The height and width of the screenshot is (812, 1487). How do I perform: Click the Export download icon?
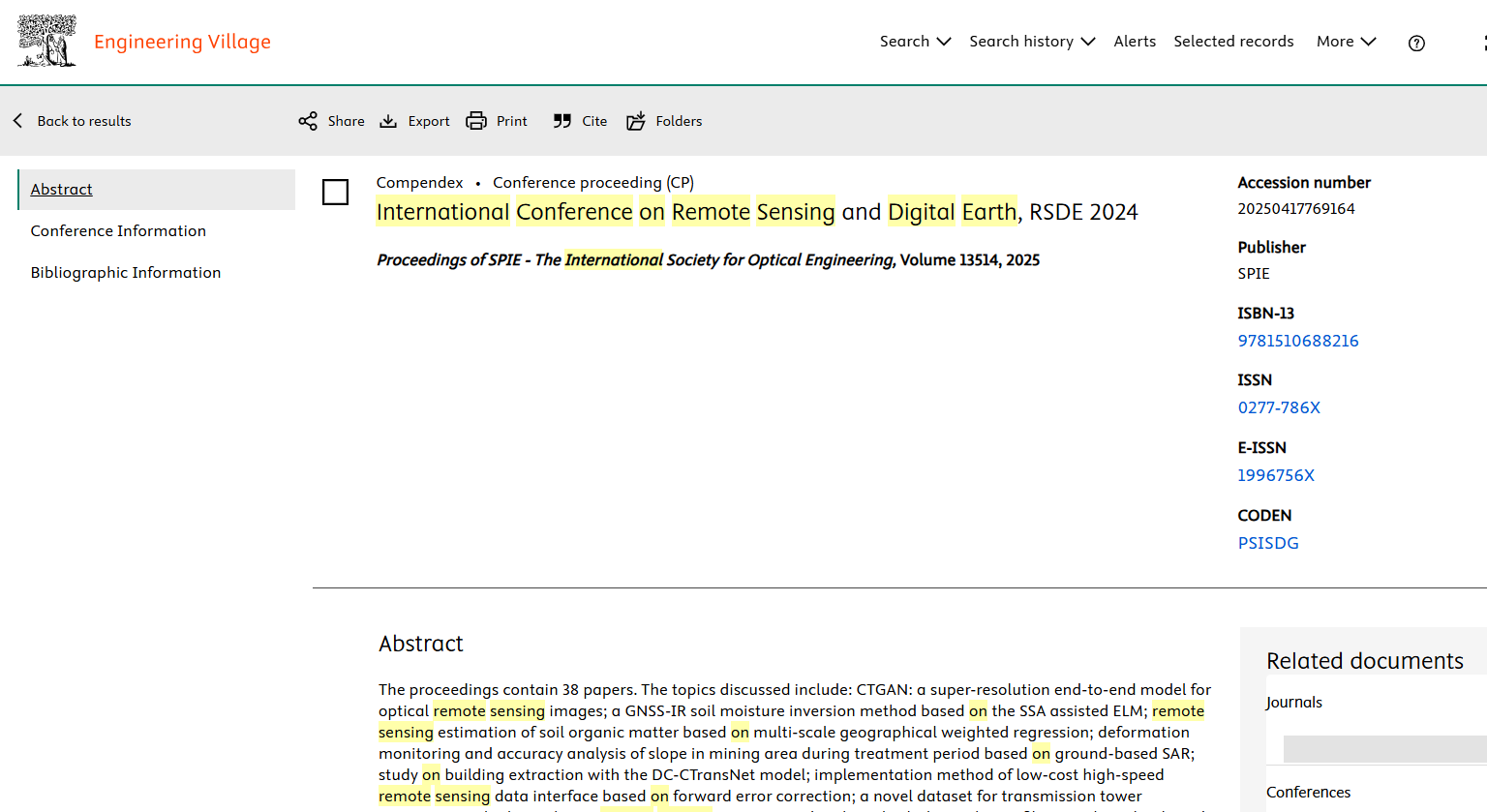[x=388, y=121]
